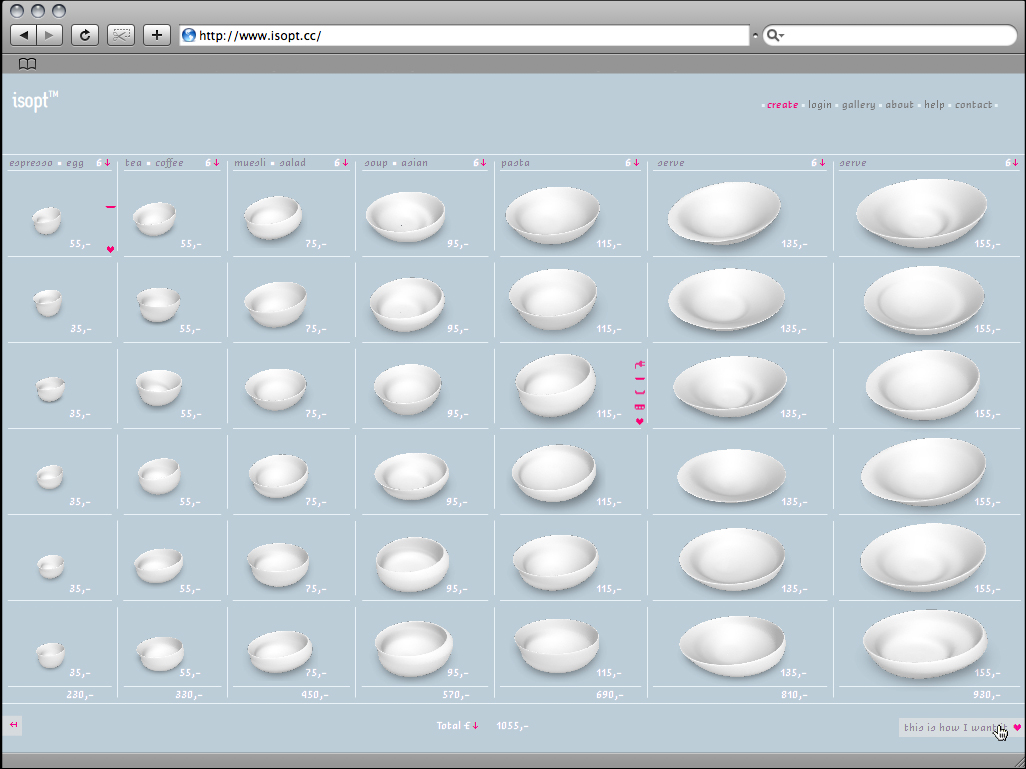The image size is (1026, 769).
Task: Select the open bowl shape icon beside pasta bowl
Action: [x=640, y=393]
